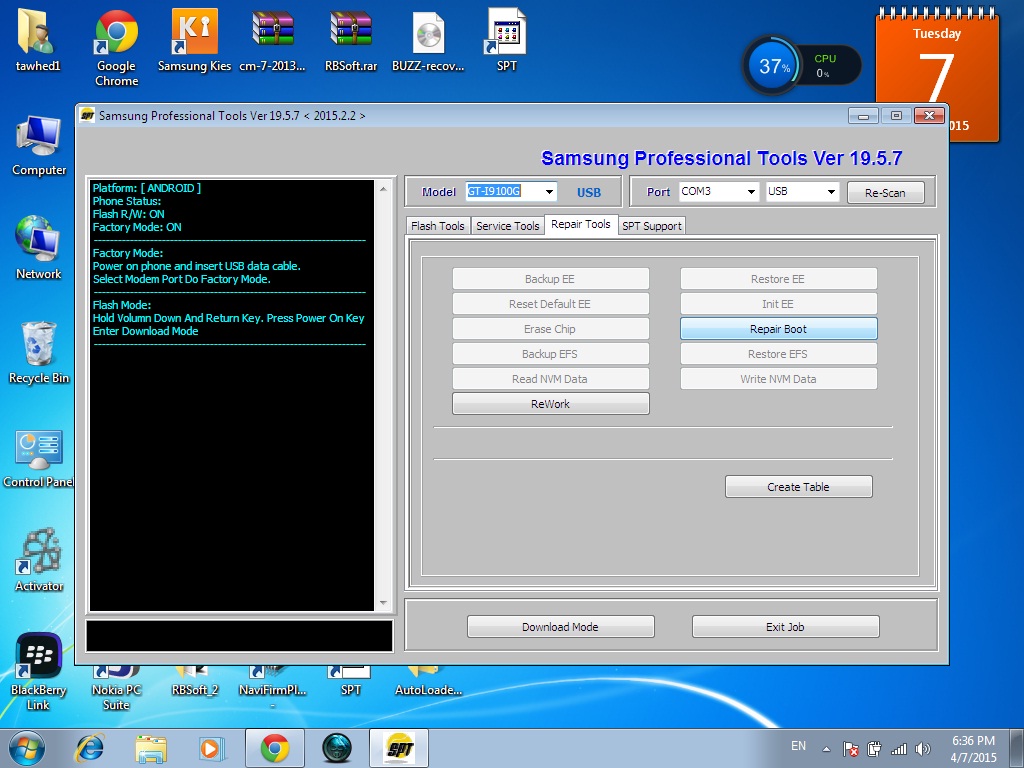1024x768 pixels.
Task: Open Windows Media Player taskbar icon
Action: [x=211, y=748]
